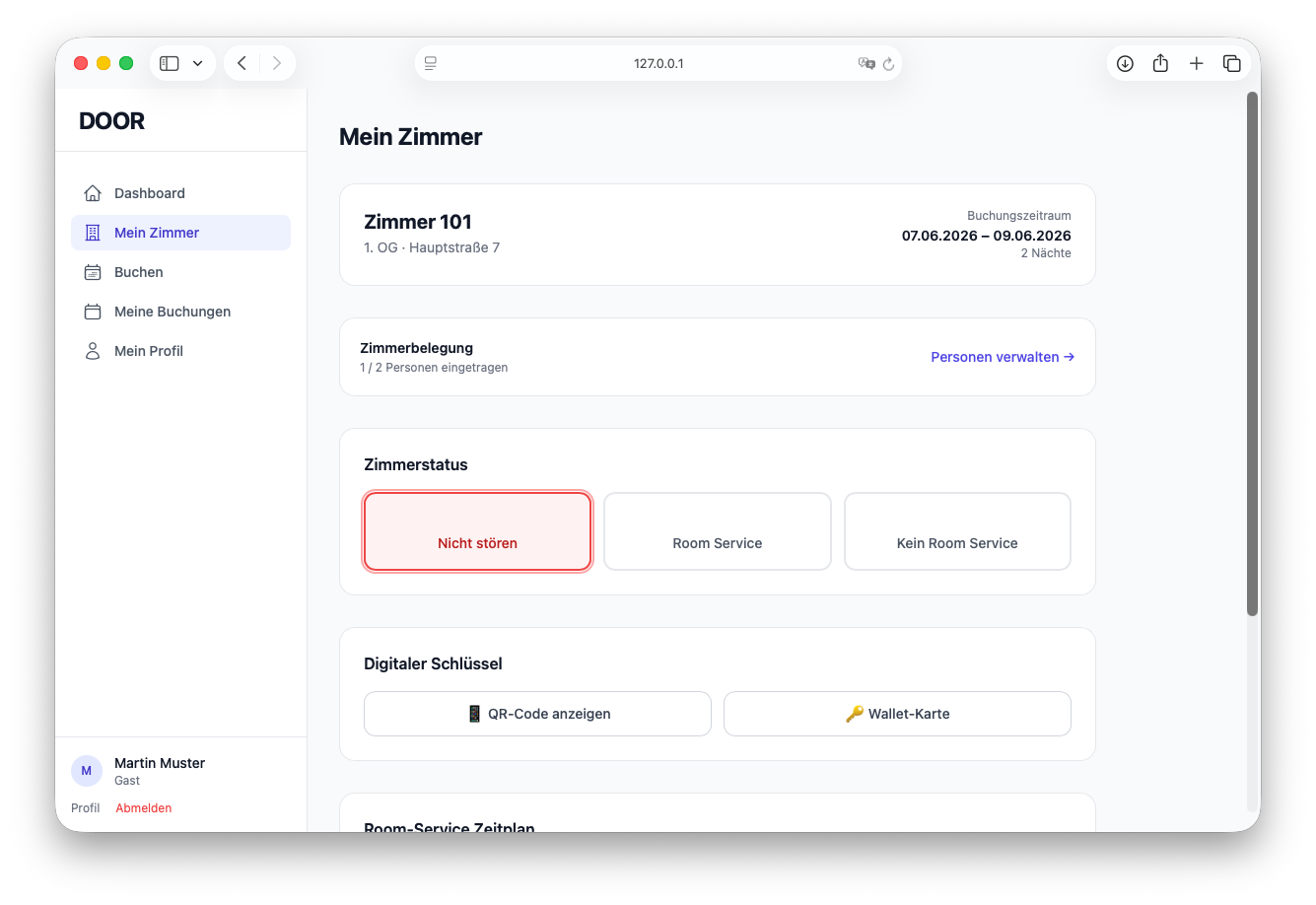Click the Profil link at bottom left
Screen dimensions: 1316x905
click(86, 807)
